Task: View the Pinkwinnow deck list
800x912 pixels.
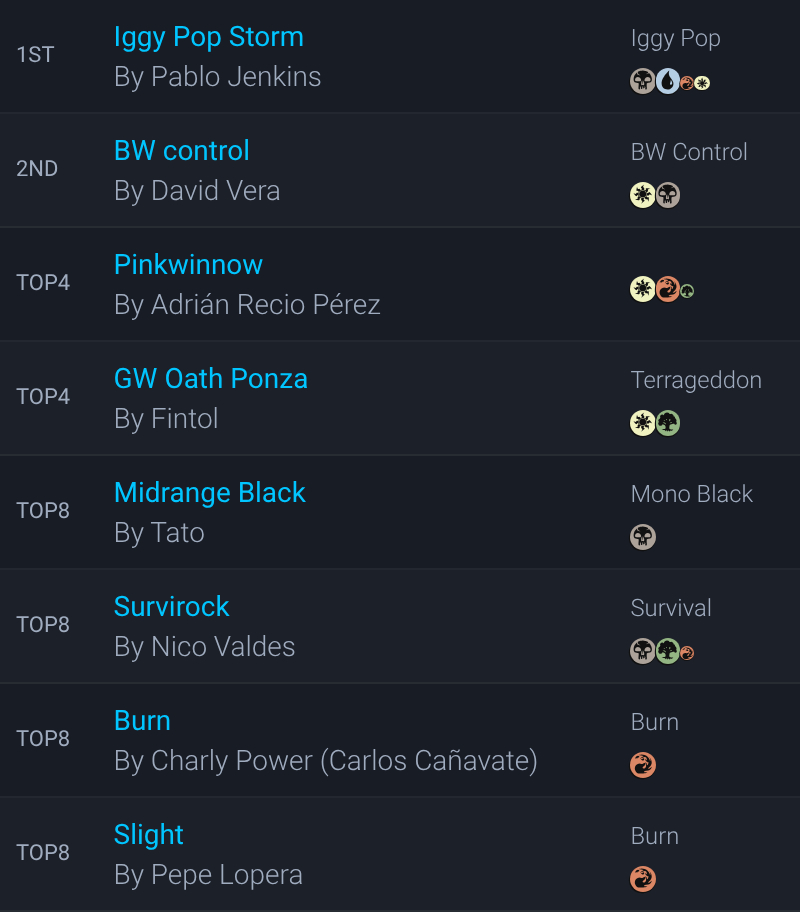Action: pyautogui.click(x=188, y=265)
